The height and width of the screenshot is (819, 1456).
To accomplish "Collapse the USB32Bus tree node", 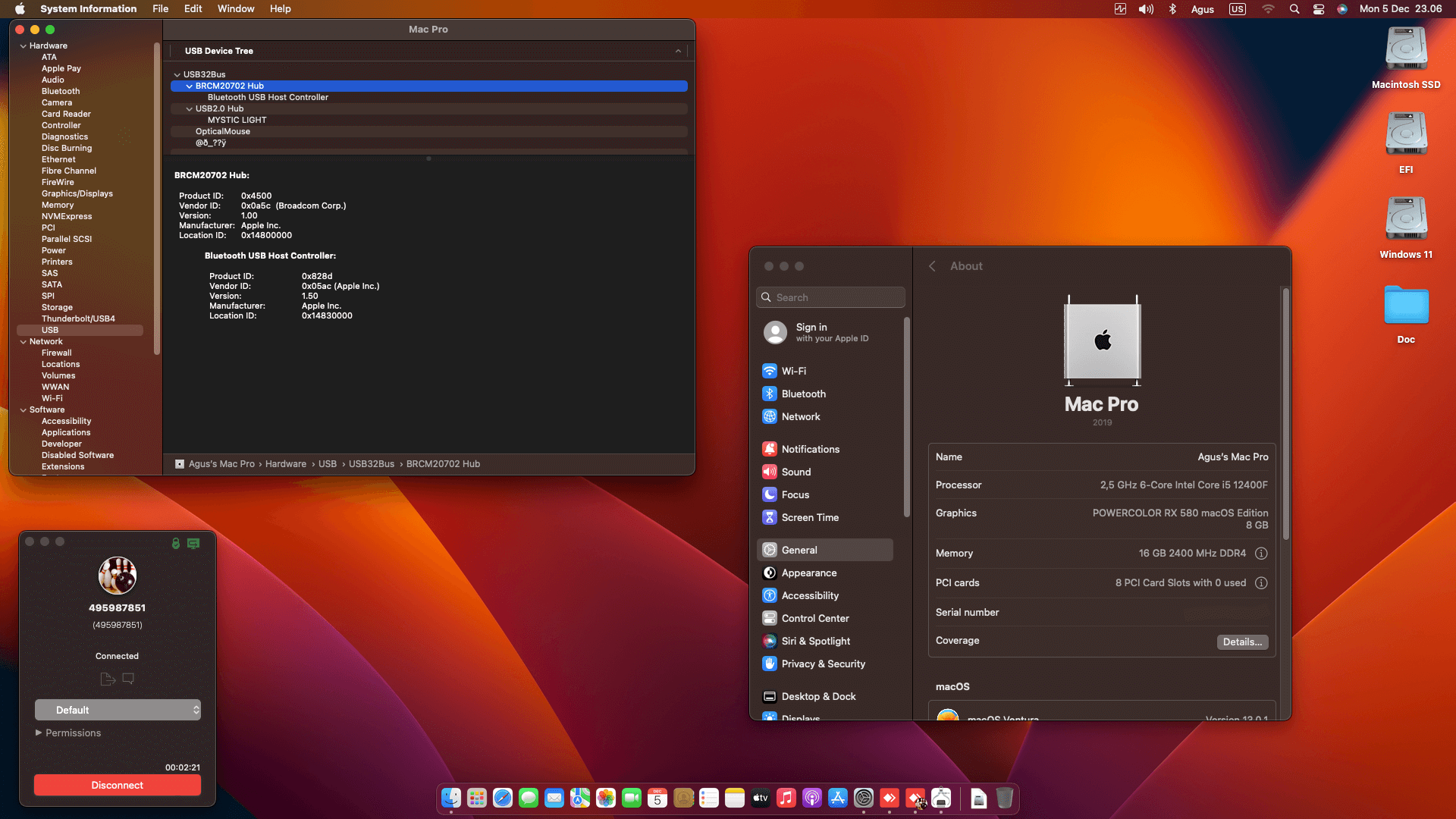I will pyautogui.click(x=177, y=74).
